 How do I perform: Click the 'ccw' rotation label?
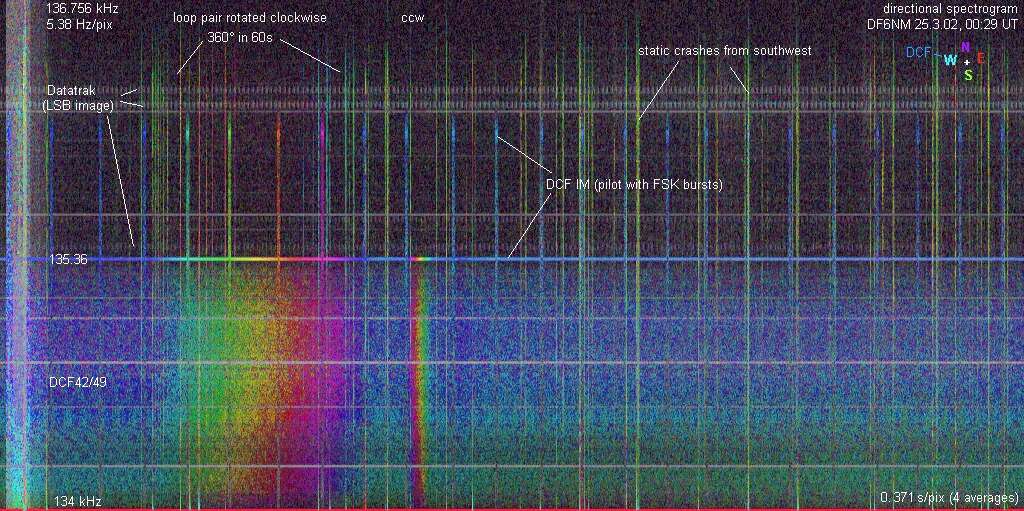[x=412, y=18]
